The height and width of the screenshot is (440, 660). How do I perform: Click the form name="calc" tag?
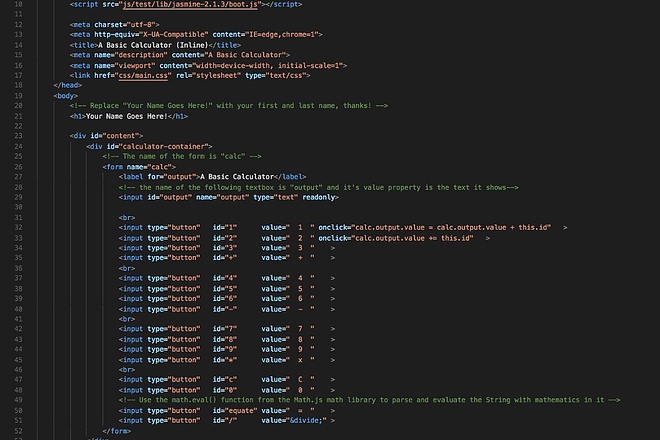click(139, 167)
